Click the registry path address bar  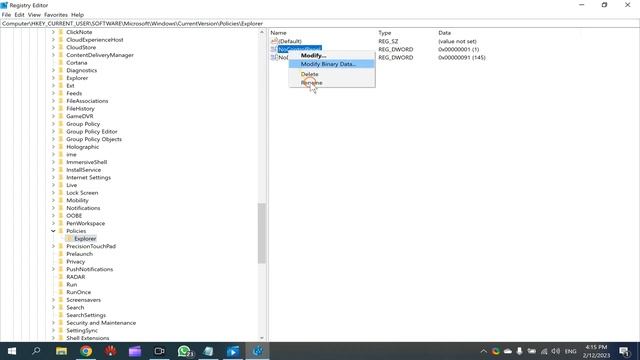tap(320, 24)
